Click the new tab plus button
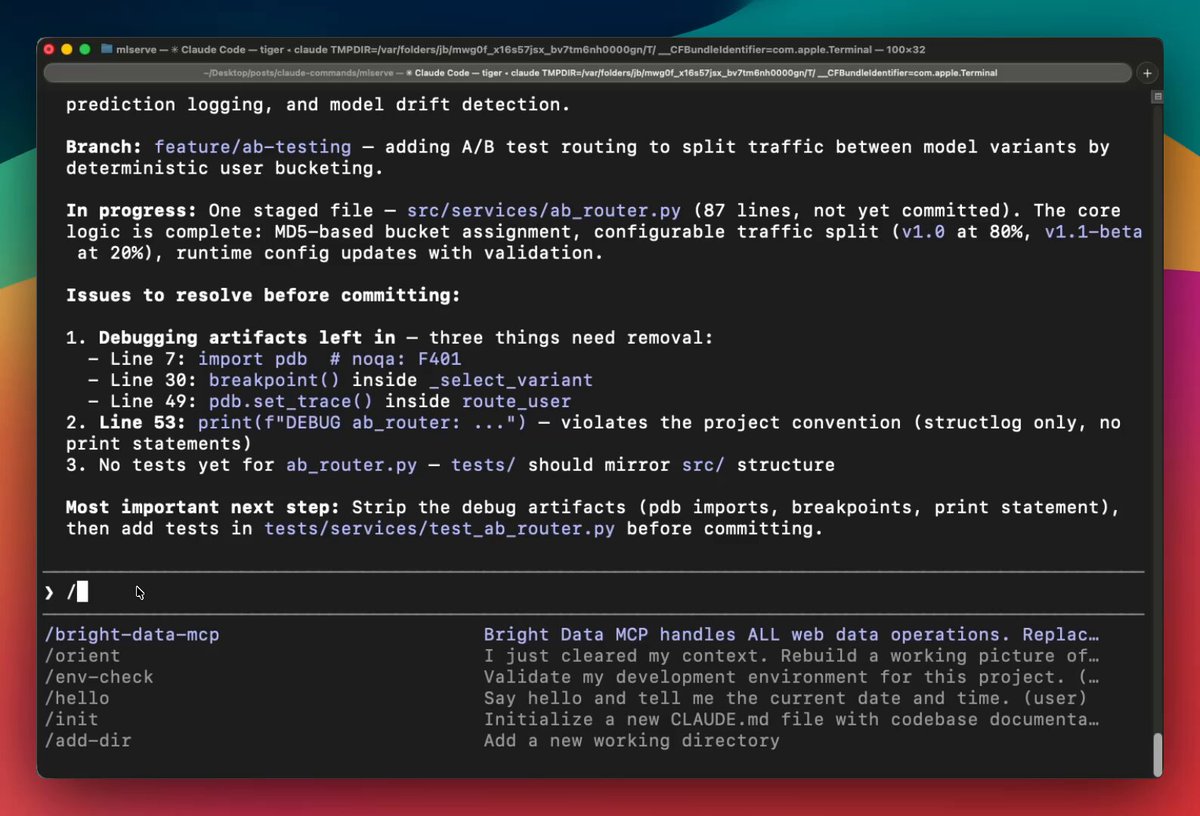 (x=1147, y=73)
